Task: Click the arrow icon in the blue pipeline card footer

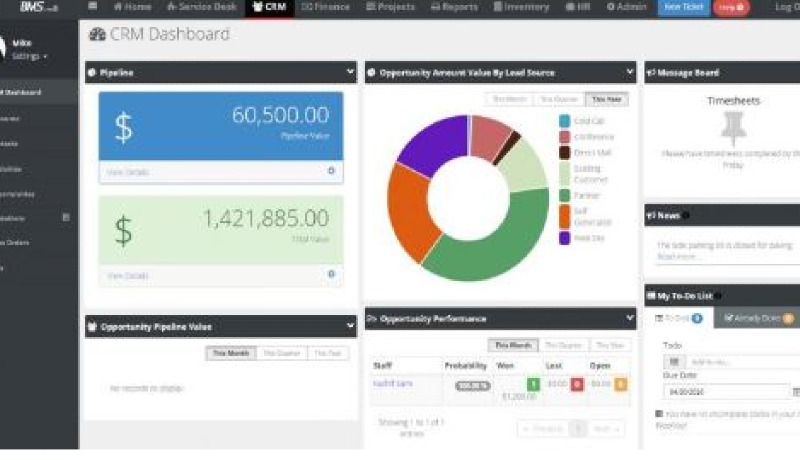Action: [331, 171]
